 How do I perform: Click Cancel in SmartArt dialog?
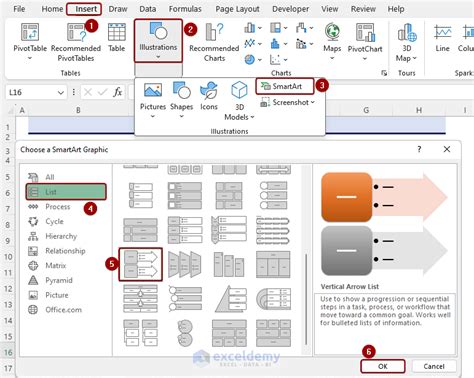pyautogui.click(x=434, y=366)
